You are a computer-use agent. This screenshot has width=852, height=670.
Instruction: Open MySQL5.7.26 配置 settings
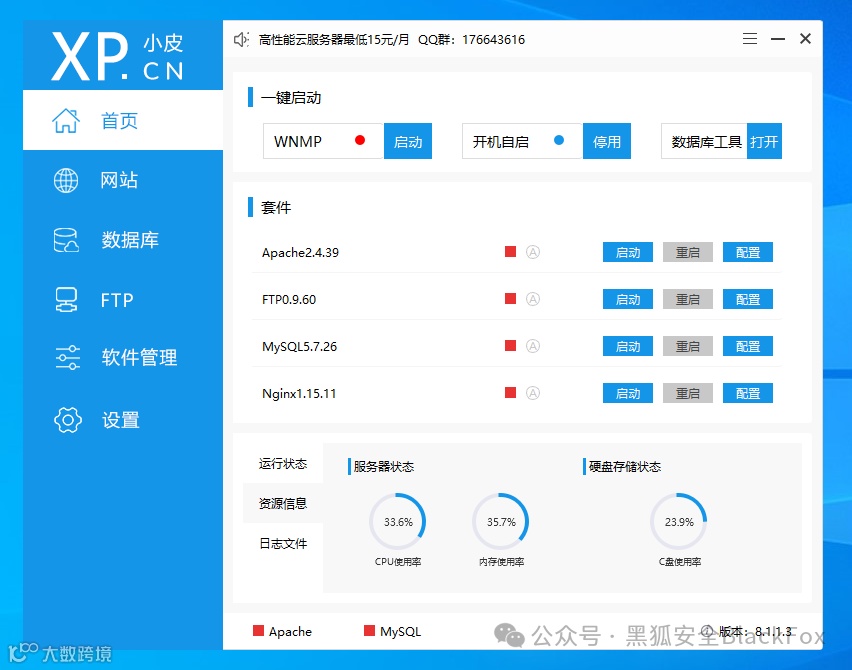click(748, 346)
